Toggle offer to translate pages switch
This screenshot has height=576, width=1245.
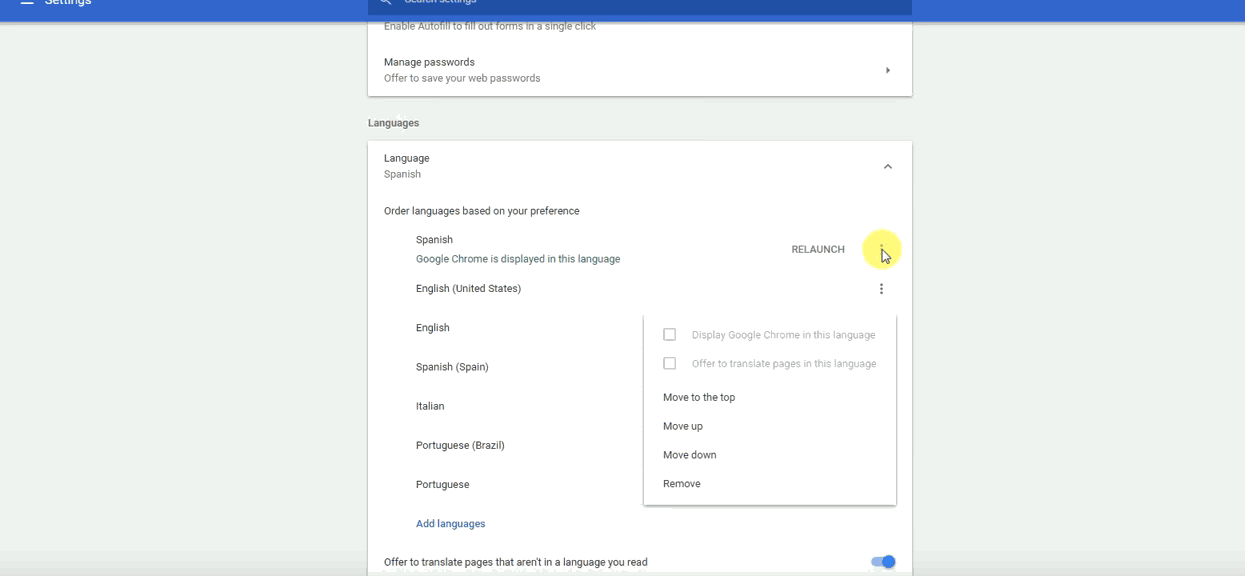pos(883,562)
